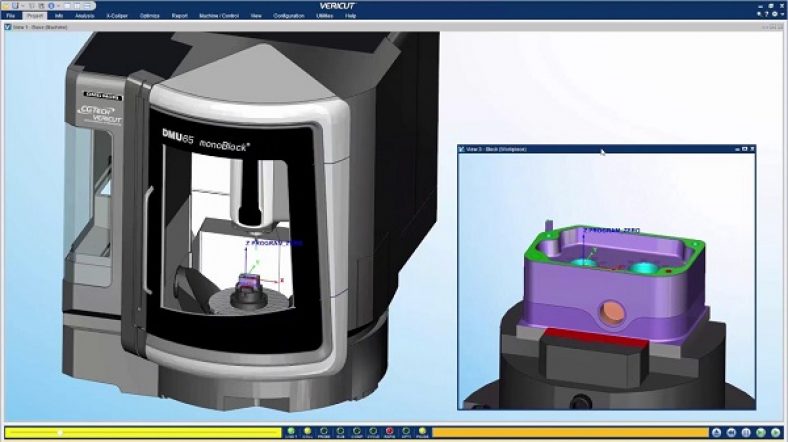Click the Reset Model button
This screenshot has width=788, height=442.
click(x=717, y=432)
